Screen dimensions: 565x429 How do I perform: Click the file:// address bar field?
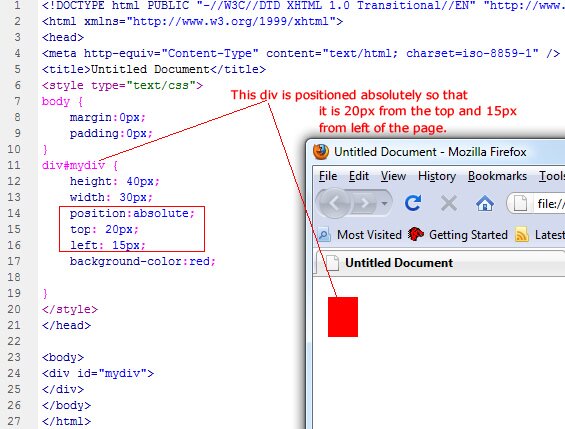(x=536, y=204)
